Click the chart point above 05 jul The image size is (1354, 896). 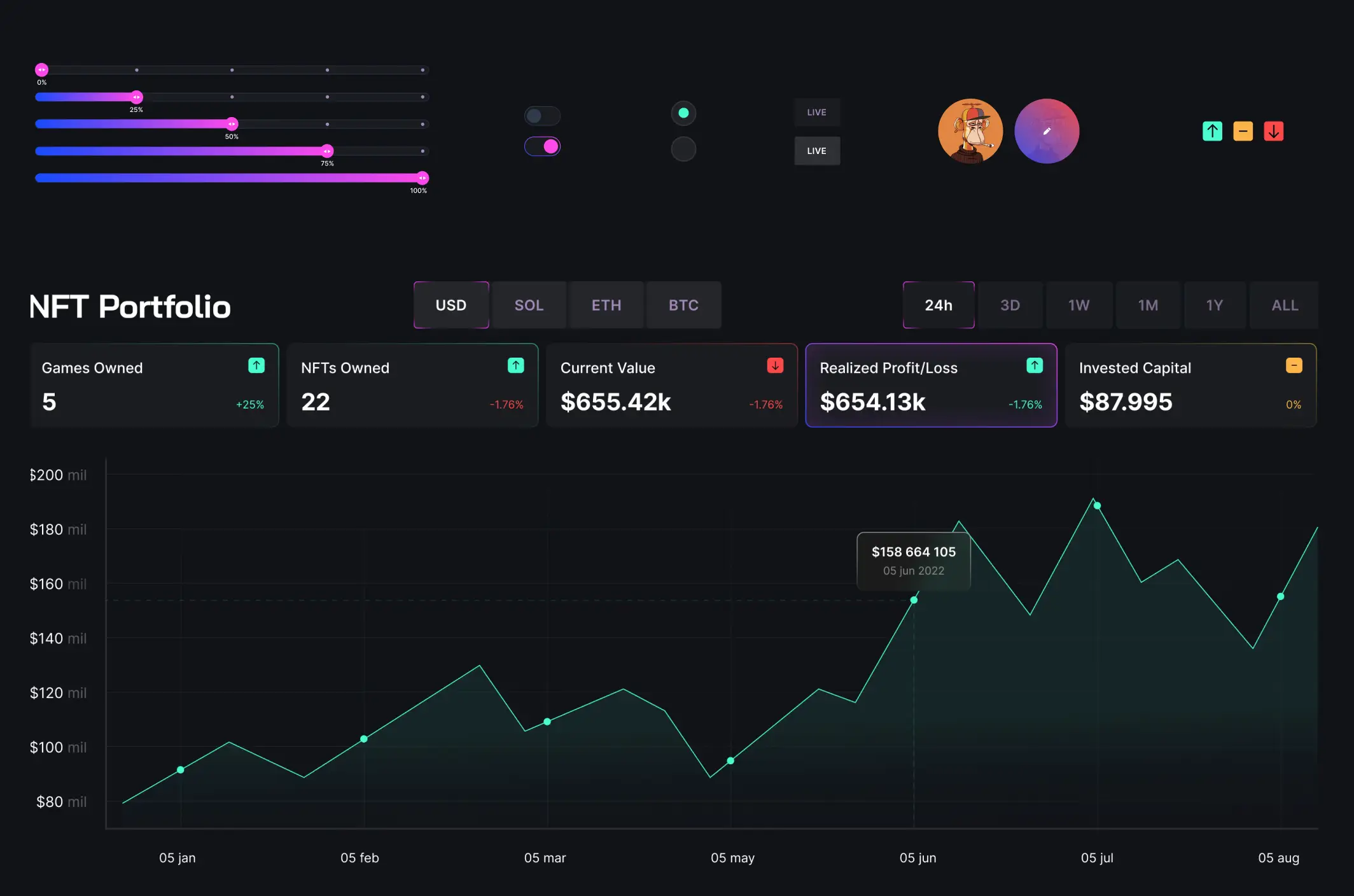[x=1097, y=506]
